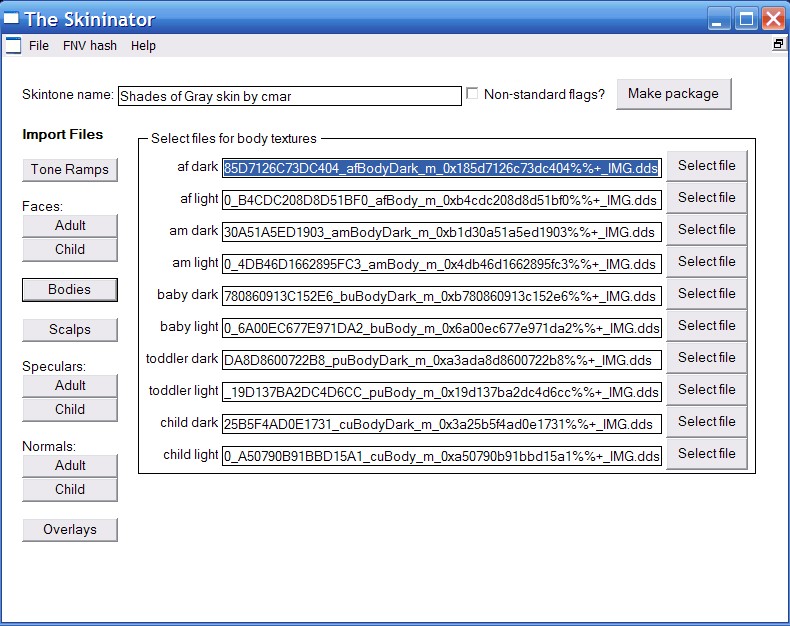Click the menu bar document icon
The height and width of the screenshot is (626, 790).
point(13,46)
